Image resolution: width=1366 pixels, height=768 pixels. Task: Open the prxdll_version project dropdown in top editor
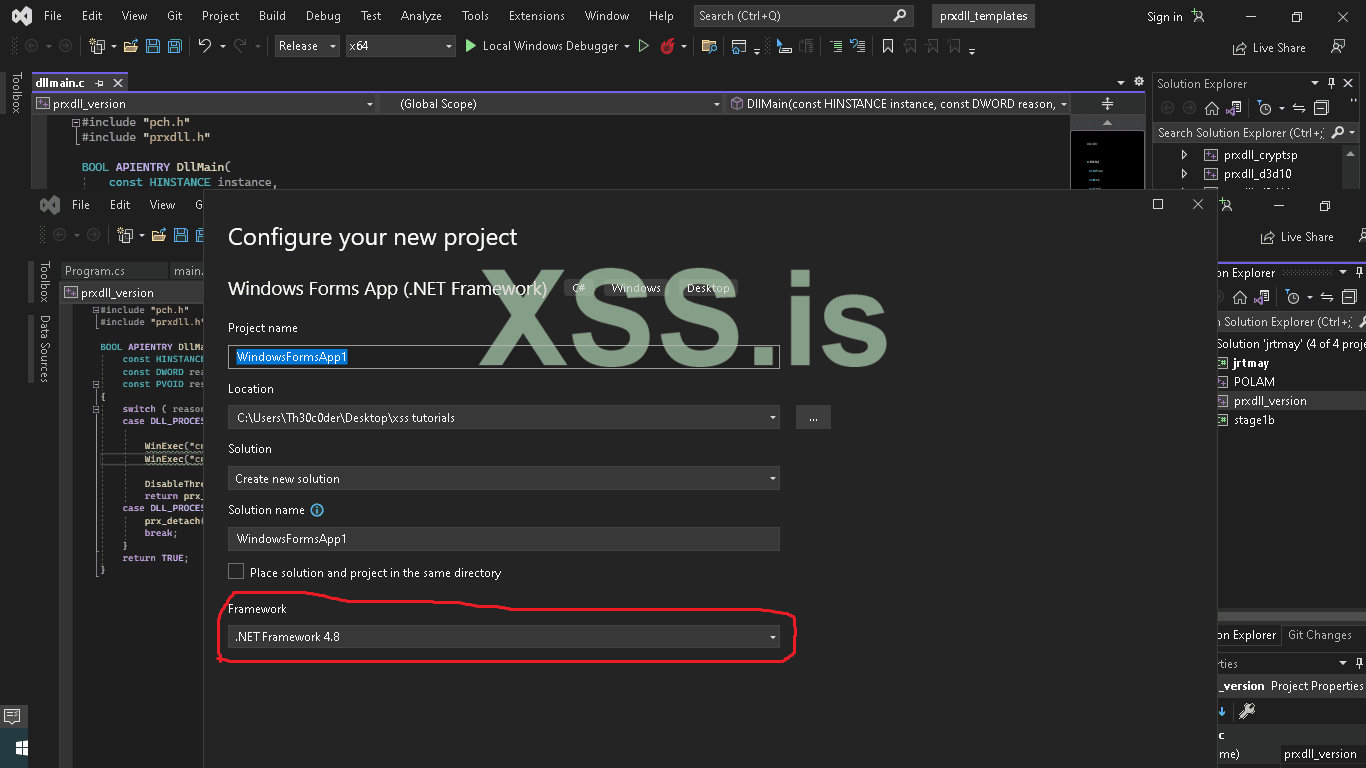[x=204, y=104]
